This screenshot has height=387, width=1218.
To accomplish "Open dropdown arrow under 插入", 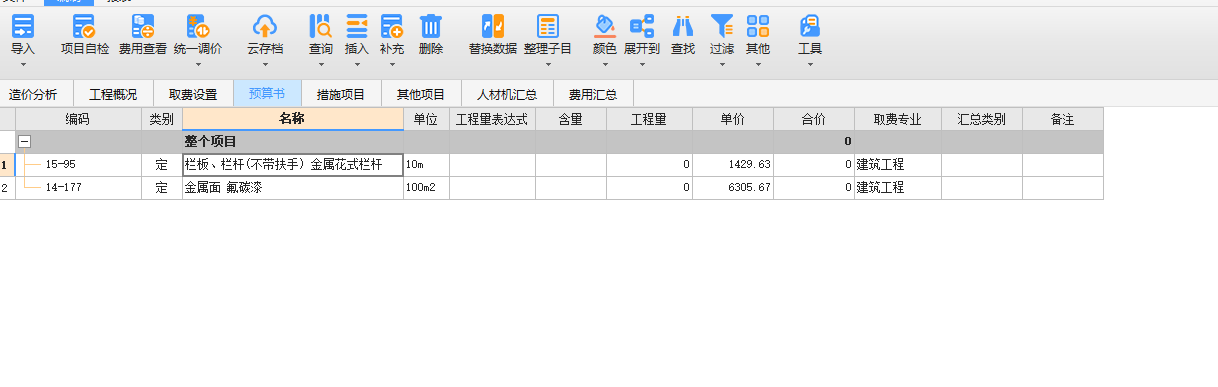I will point(357,65).
